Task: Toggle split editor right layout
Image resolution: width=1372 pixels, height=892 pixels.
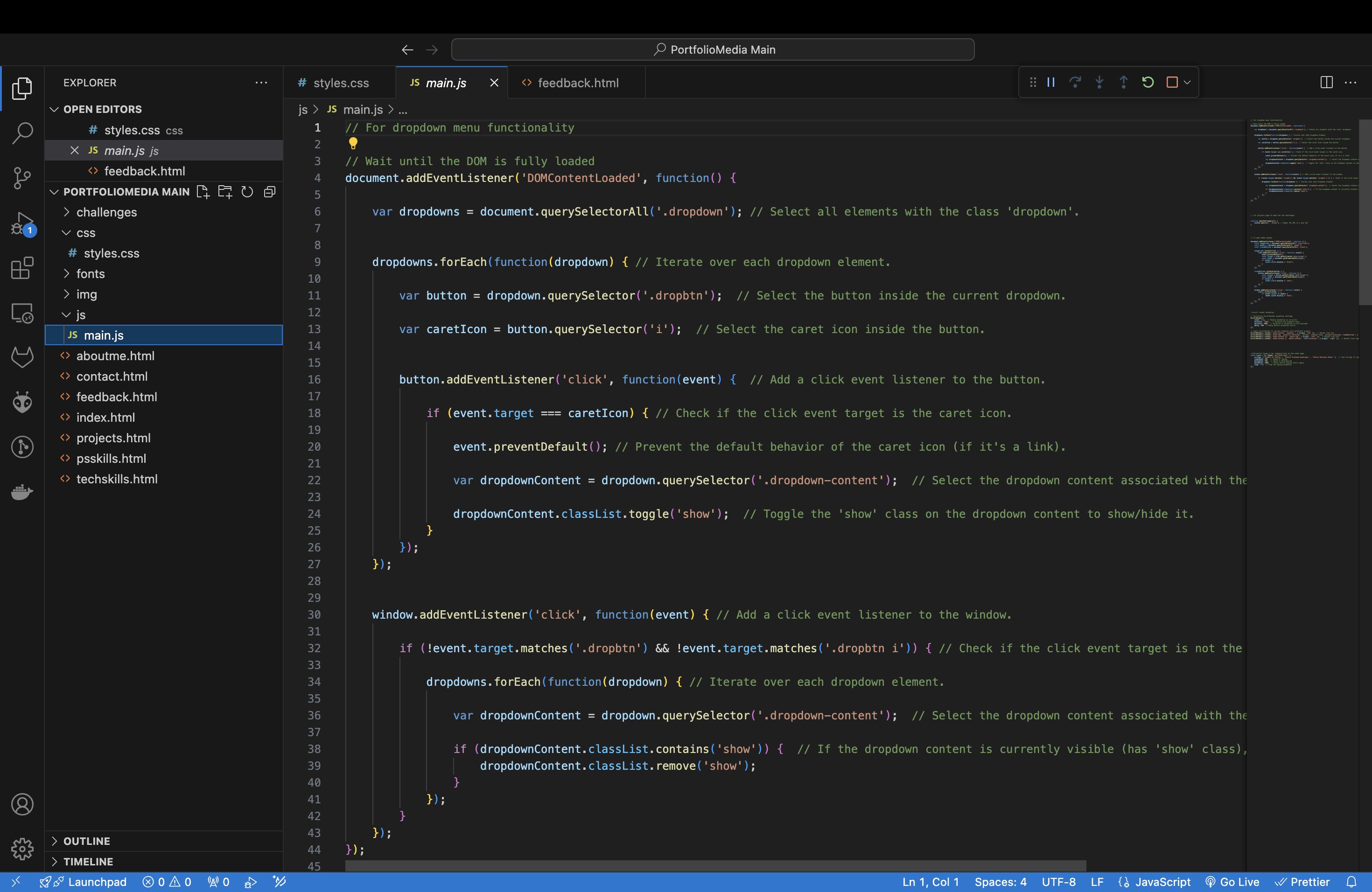Action: pos(1326,83)
